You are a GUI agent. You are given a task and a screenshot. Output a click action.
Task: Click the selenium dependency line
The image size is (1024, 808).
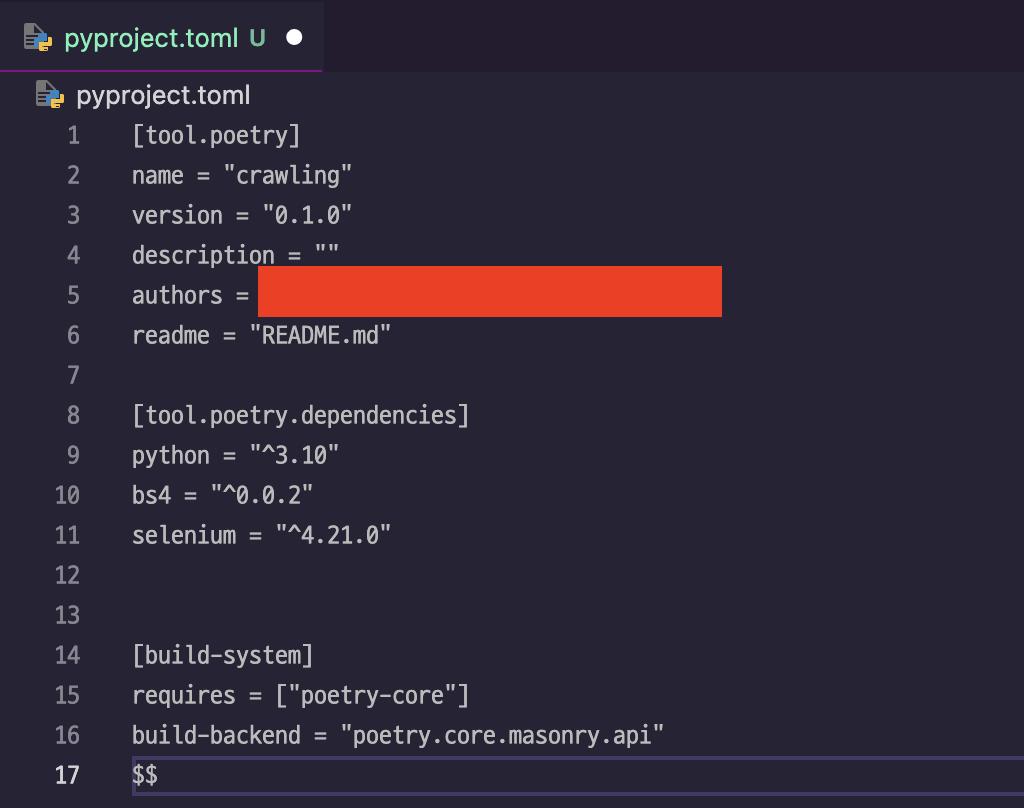click(261, 535)
